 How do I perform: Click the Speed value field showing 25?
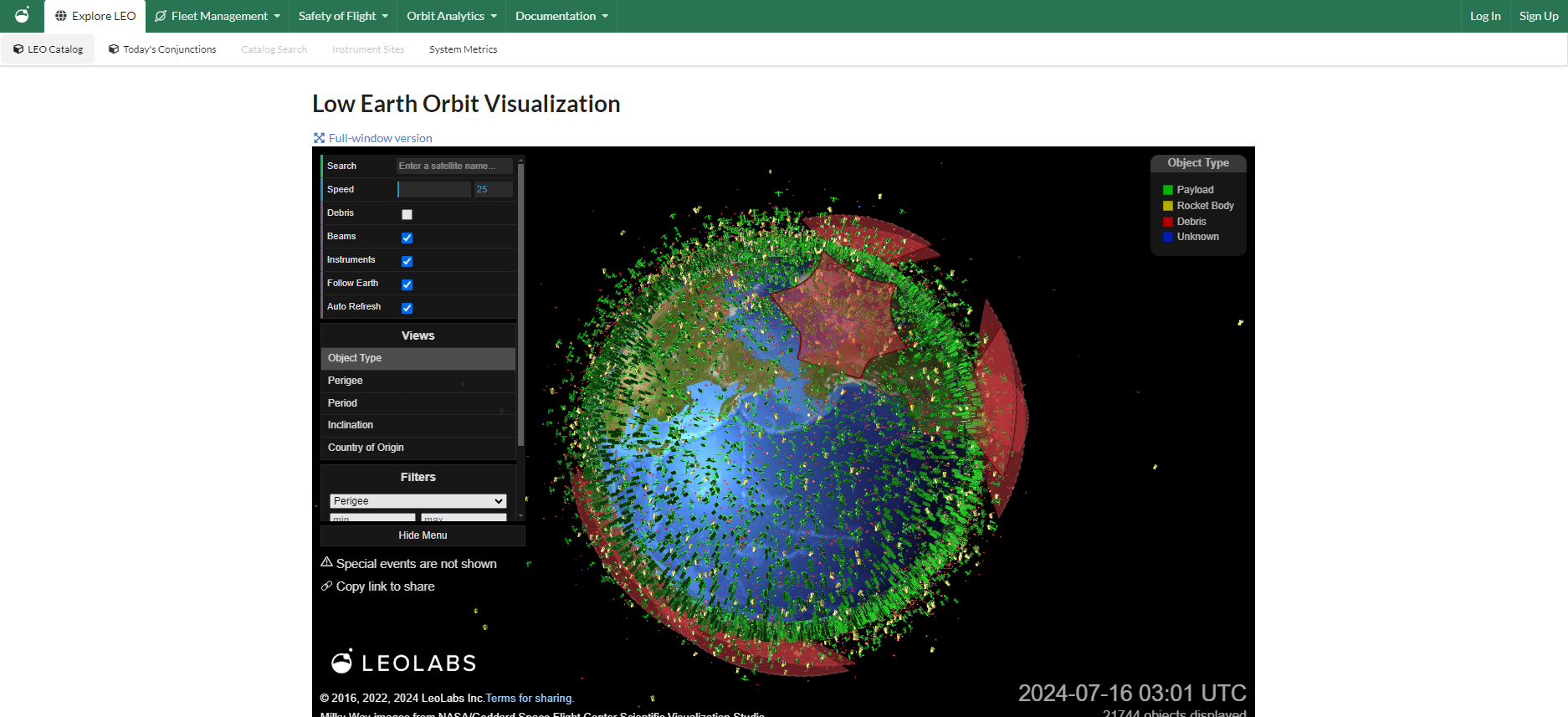[494, 190]
